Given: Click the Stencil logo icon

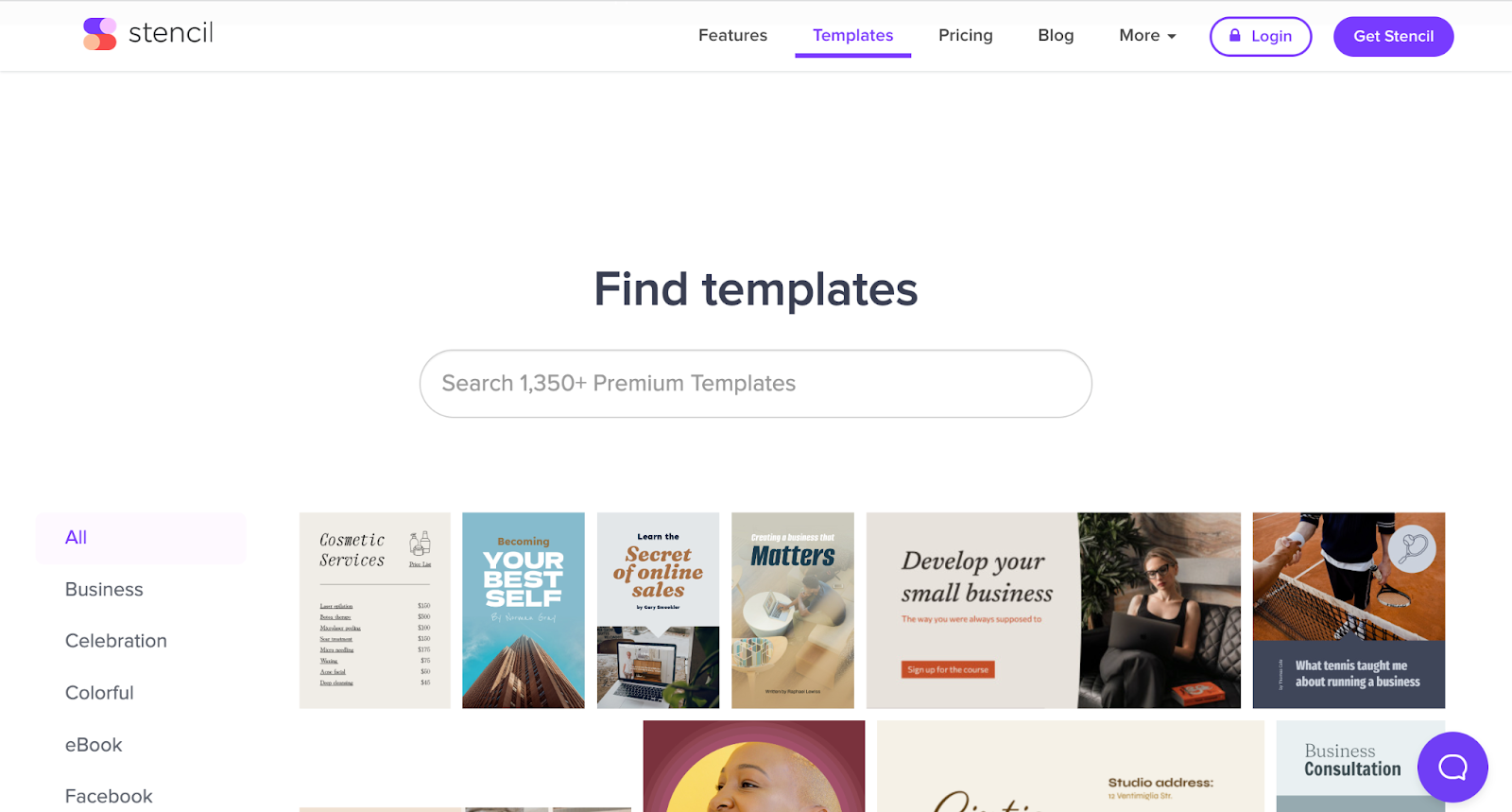Looking at the screenshot, I should (99, 34).
